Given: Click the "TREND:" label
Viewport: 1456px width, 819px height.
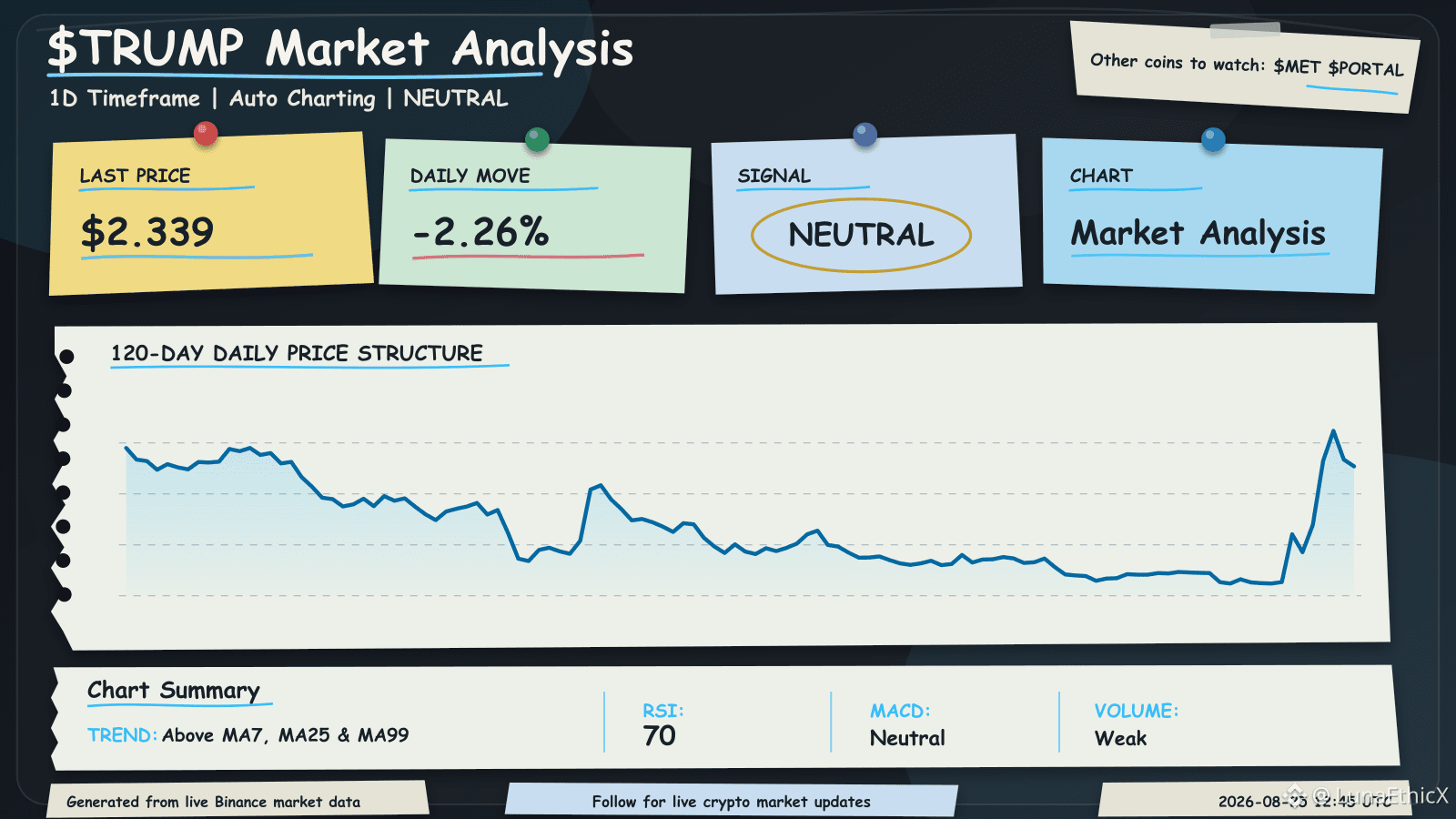Looking at the screenshot, I should [123, 735].
